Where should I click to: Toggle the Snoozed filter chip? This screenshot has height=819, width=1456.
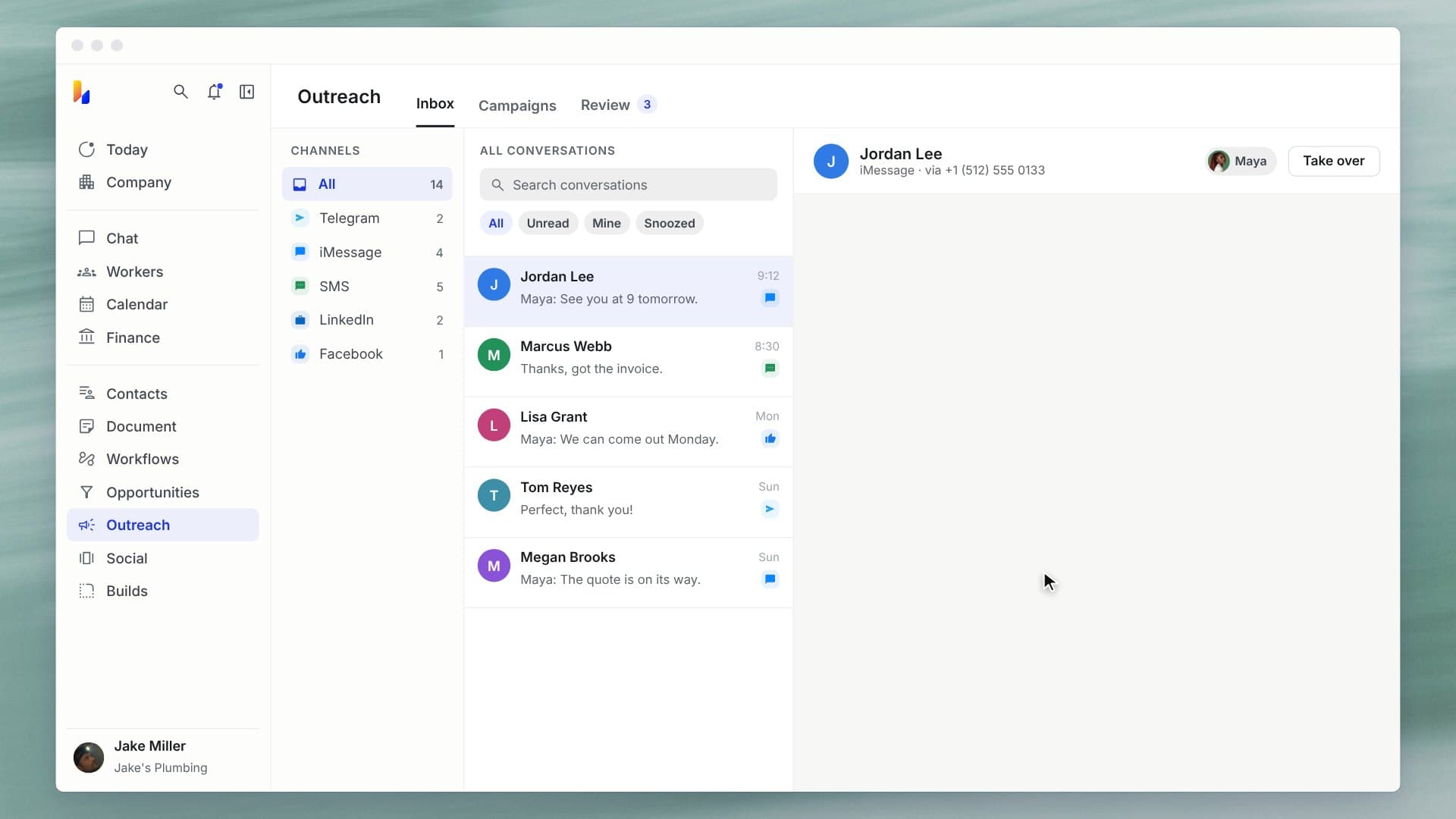point(670,223)
